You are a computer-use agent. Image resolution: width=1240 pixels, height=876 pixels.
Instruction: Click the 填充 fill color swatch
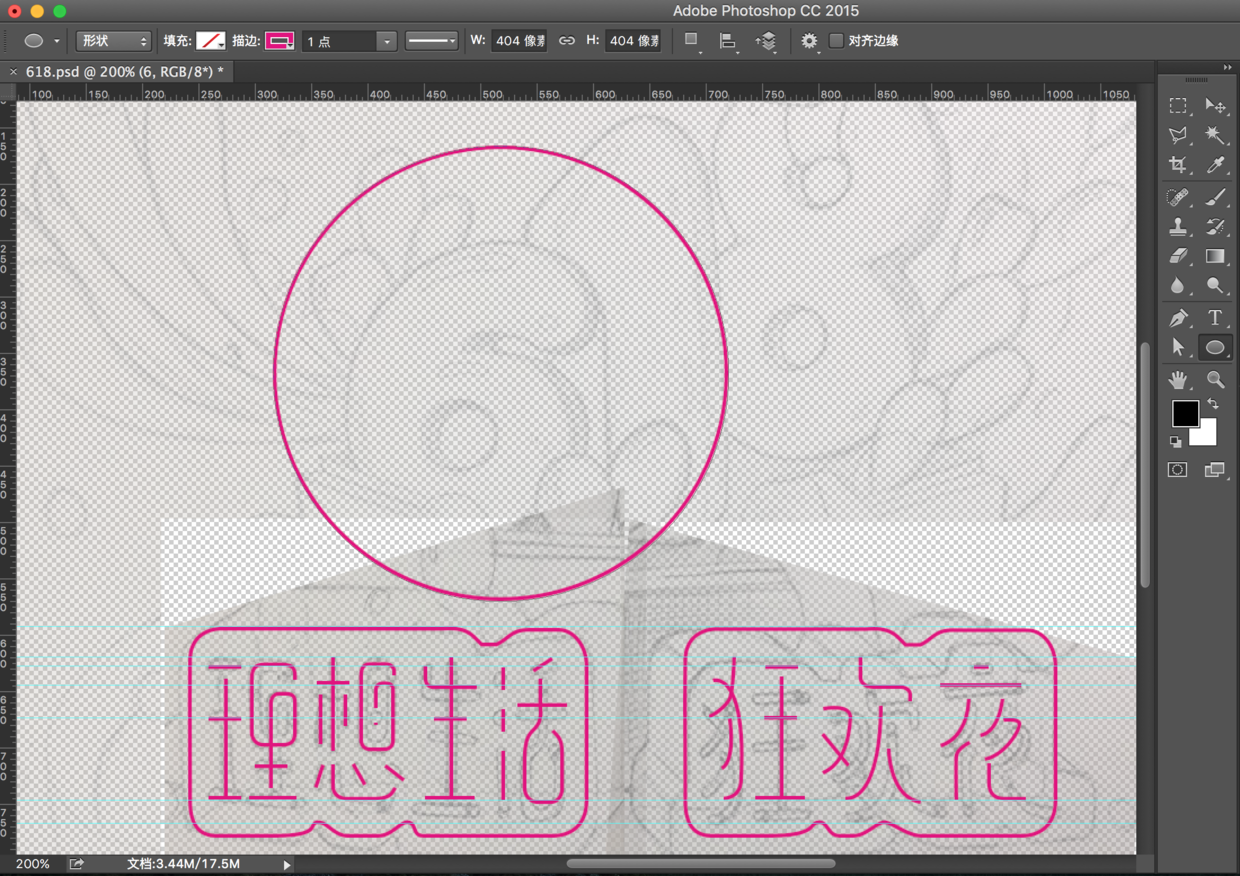(210, 41)
